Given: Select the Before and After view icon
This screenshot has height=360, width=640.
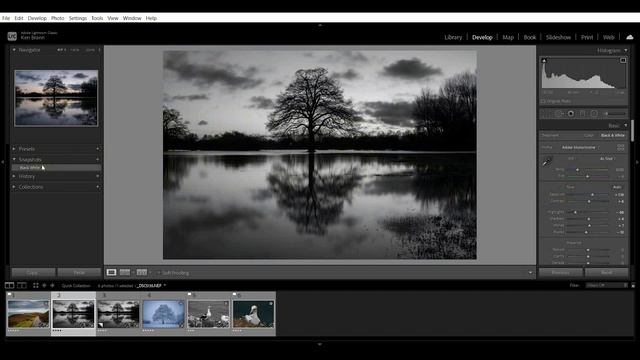Looking at the screenshot, I should pyautogui.click(x=142, y=272).
